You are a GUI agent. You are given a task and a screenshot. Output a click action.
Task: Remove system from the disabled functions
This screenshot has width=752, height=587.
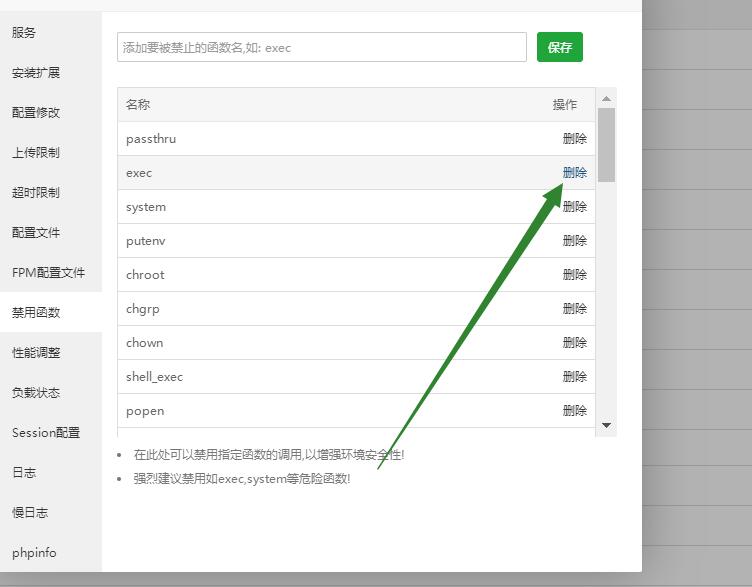click(x=574, y=207)
